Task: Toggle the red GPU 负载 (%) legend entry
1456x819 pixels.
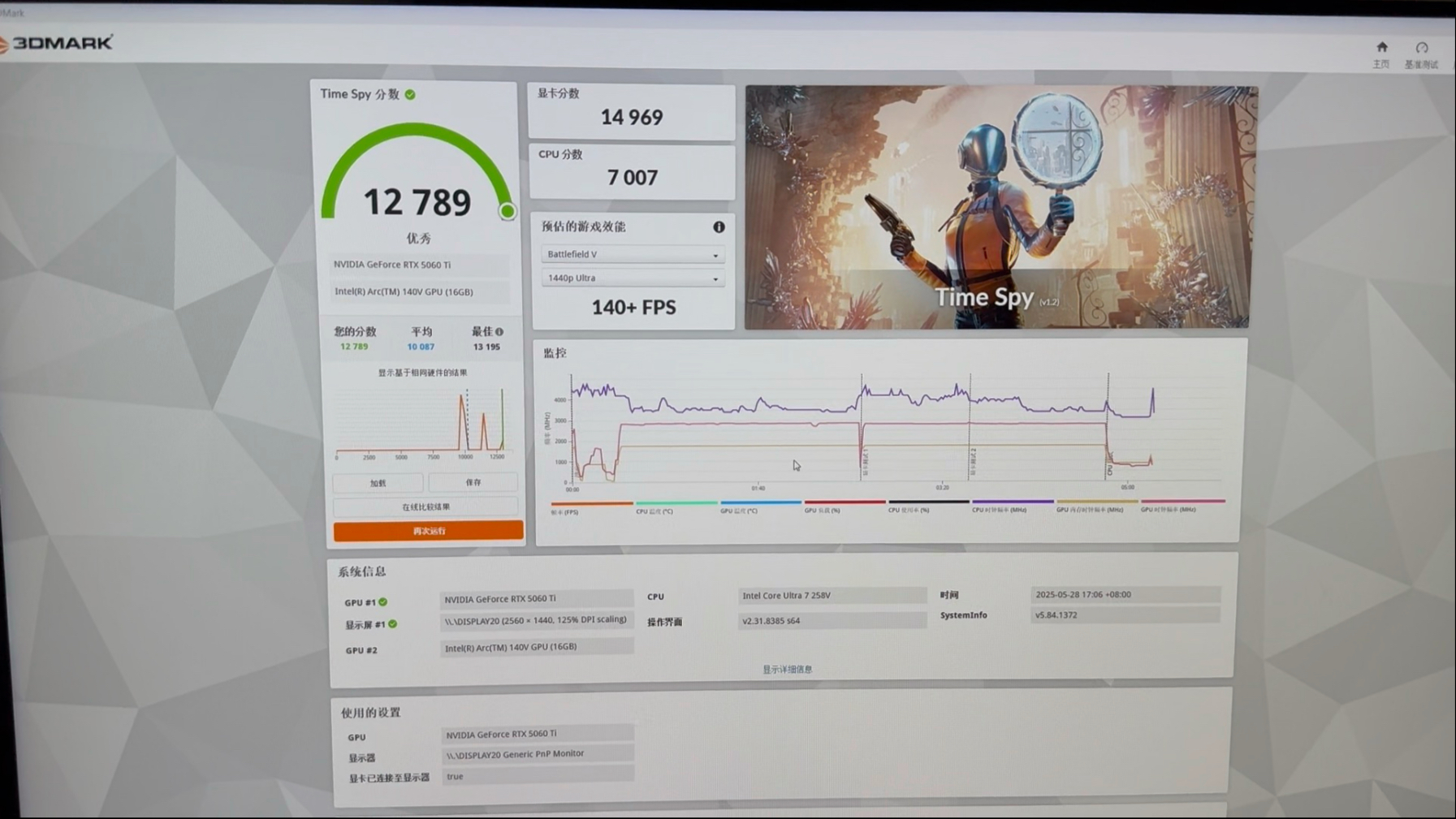Action: [x=845, y=506]
